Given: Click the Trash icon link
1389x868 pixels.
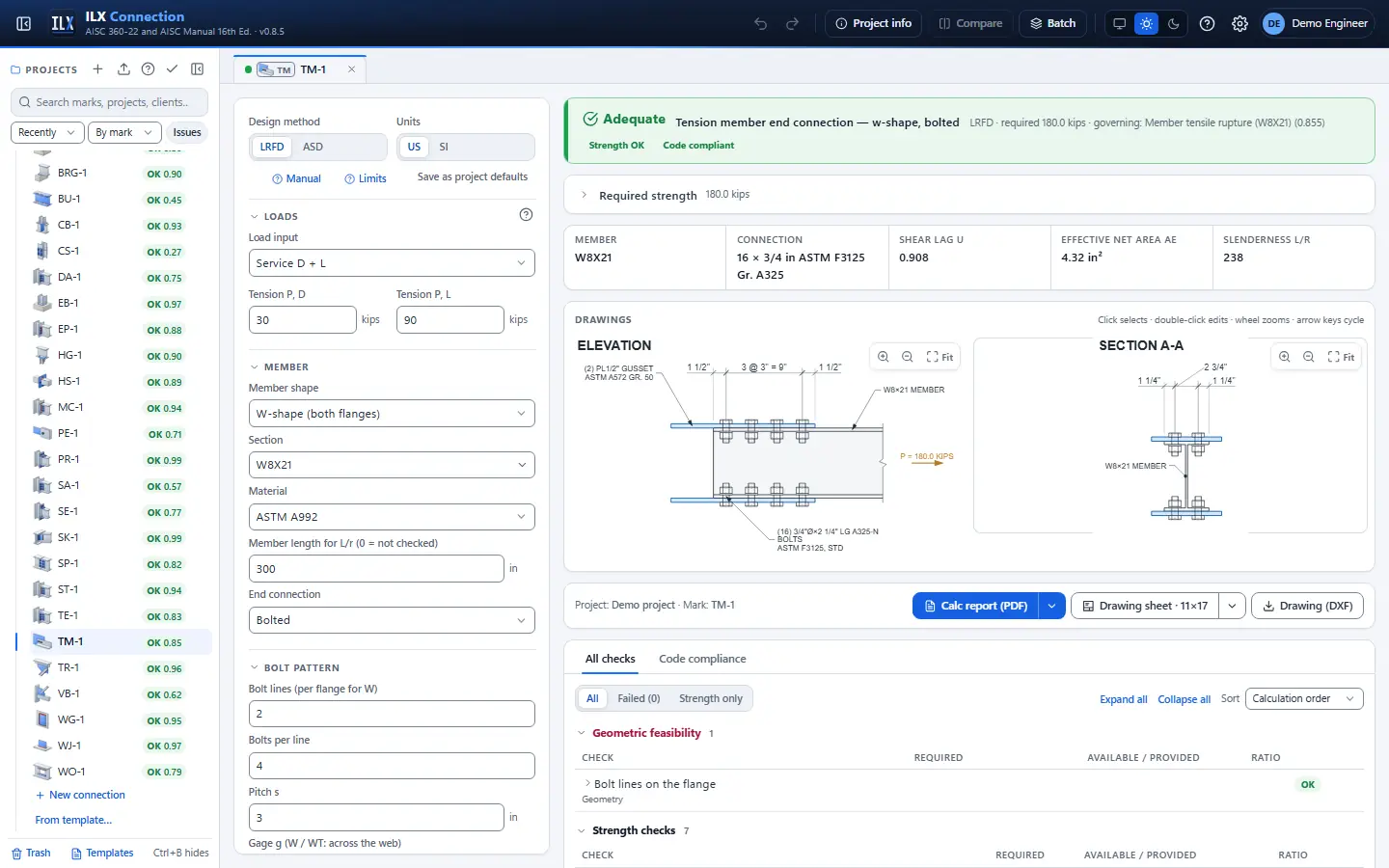Looking at the screenshot, I should (31, 853).
